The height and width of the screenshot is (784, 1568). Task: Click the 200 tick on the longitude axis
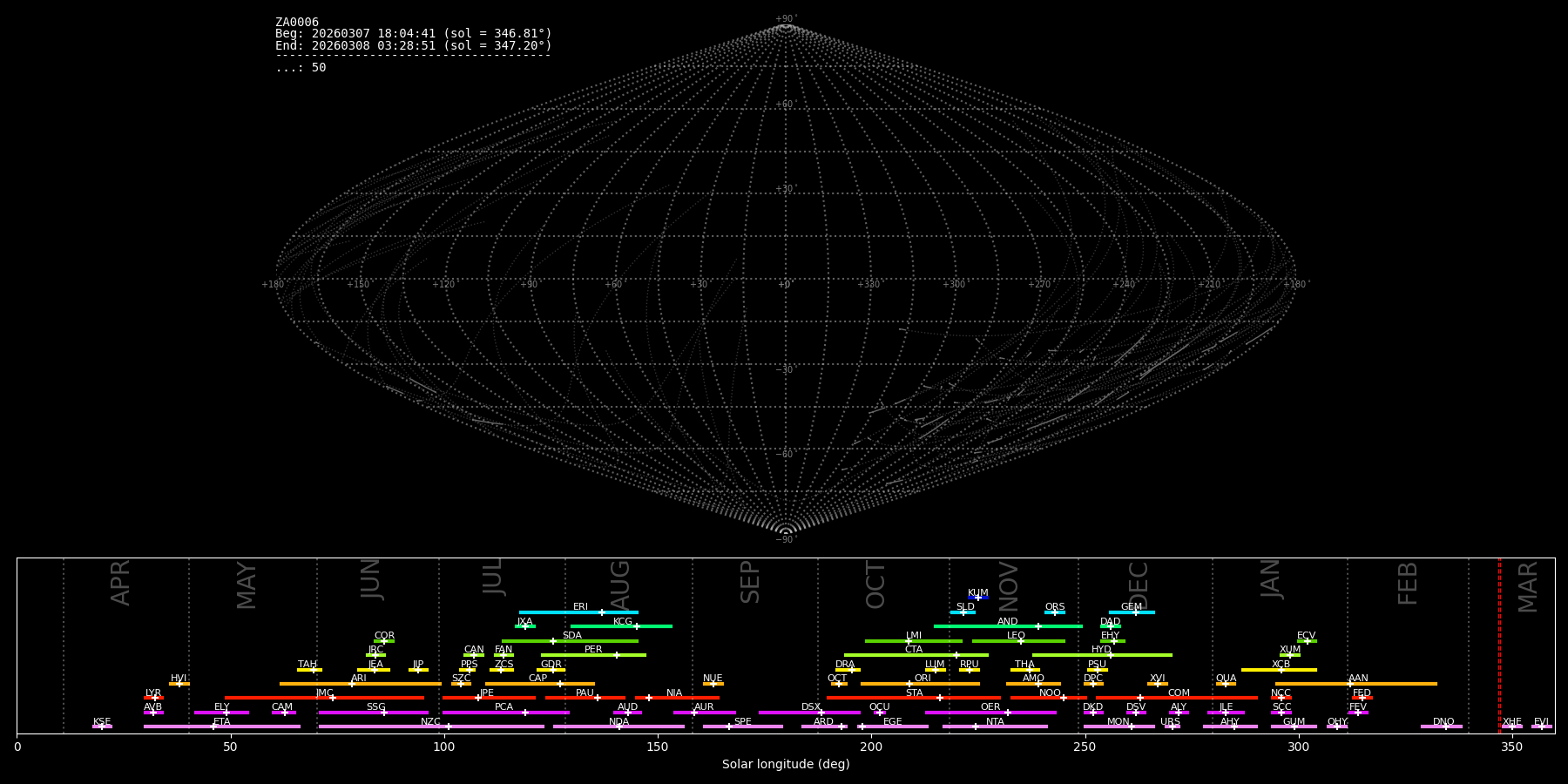[871, 747]
